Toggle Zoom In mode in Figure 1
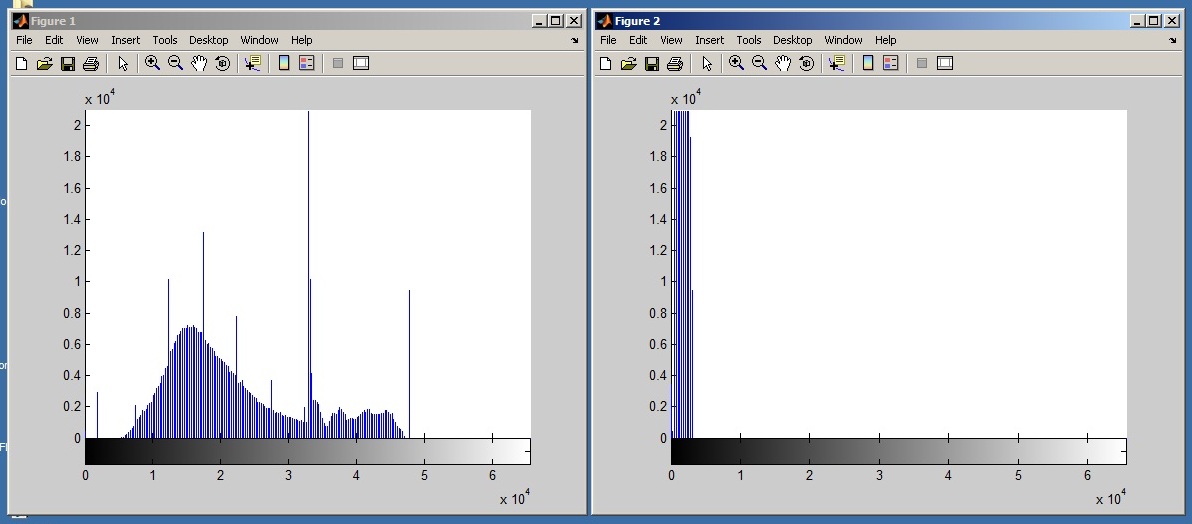The height and width of the screenshot is (524, 1192). click(x=152, y=63)
